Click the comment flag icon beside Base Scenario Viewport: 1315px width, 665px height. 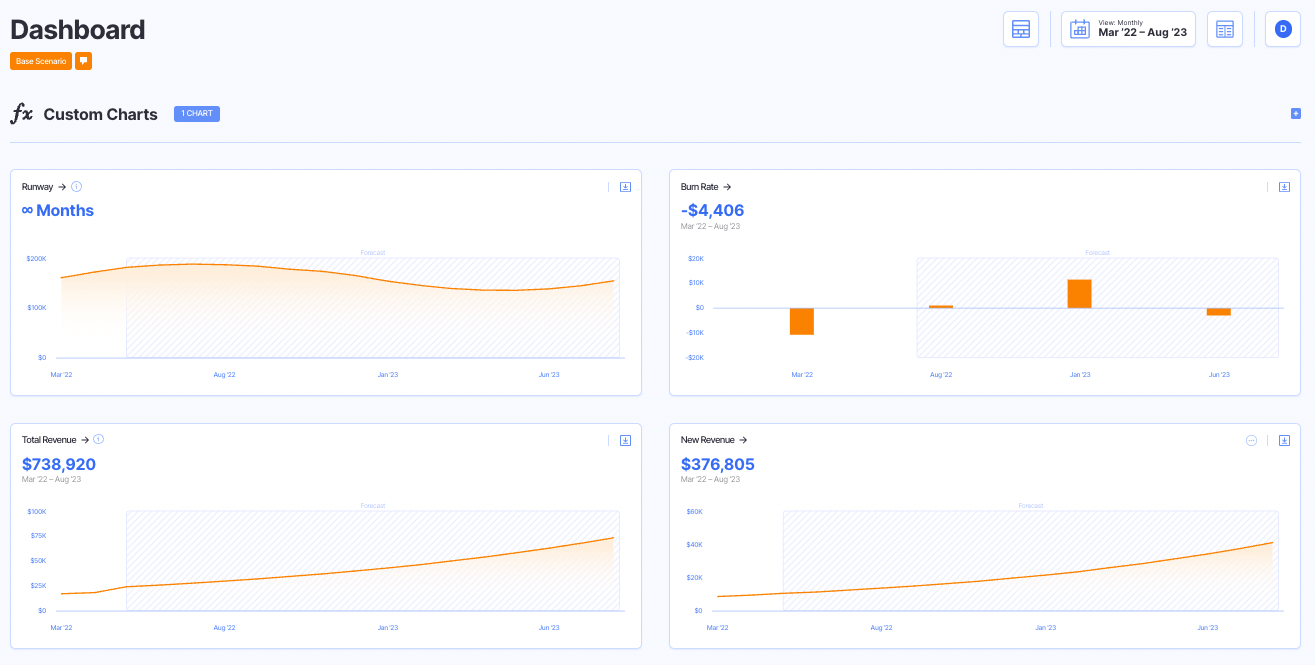coord(84,61)
